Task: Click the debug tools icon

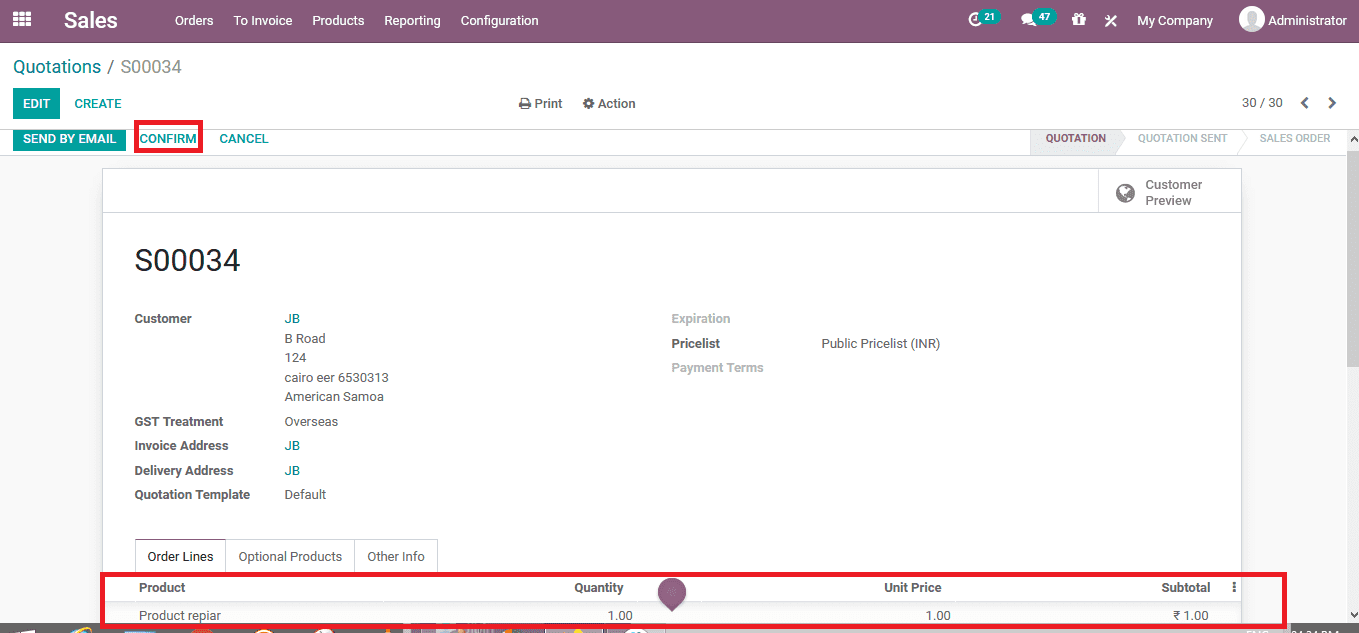Action: point(1110,20)
